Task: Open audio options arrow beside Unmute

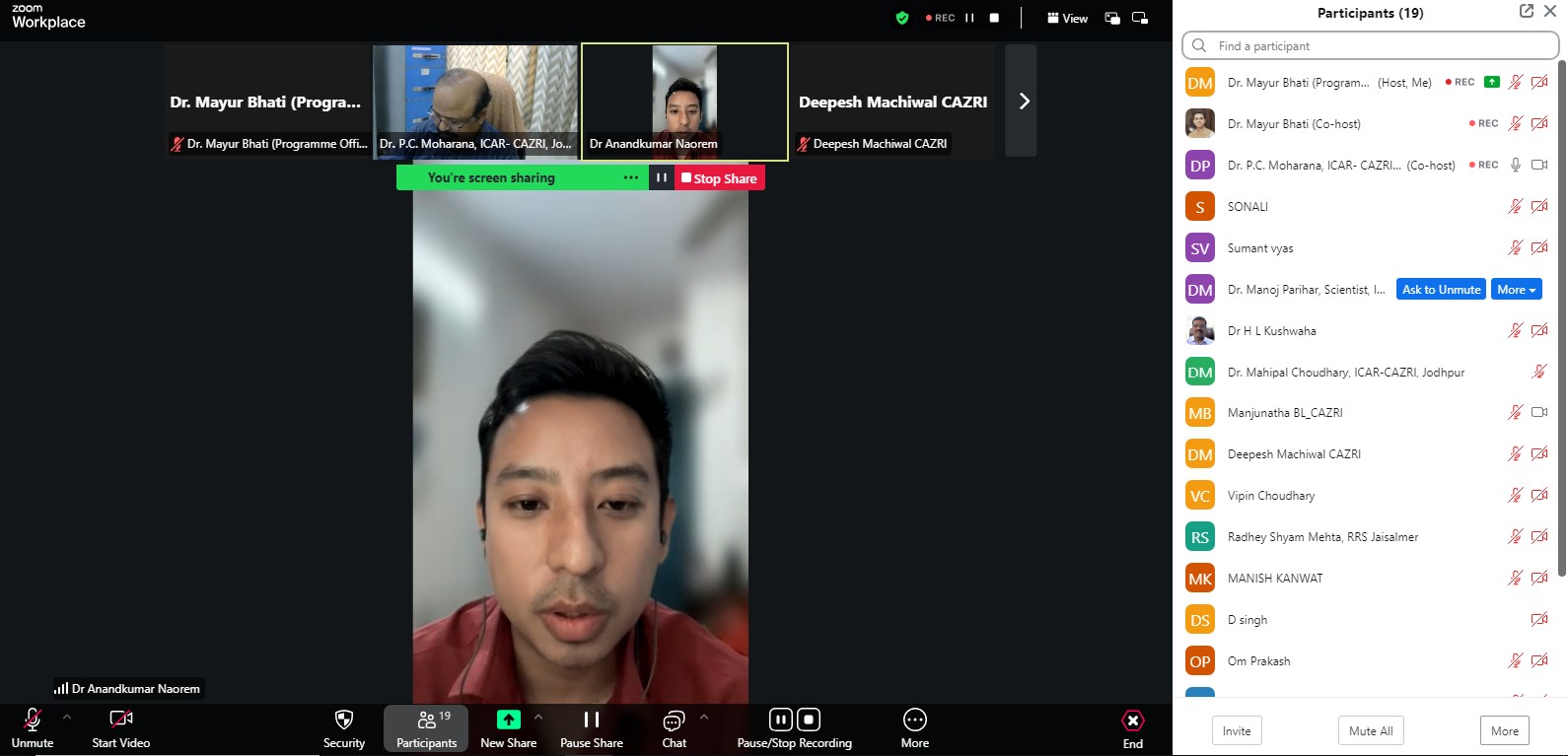Action: 67,718
